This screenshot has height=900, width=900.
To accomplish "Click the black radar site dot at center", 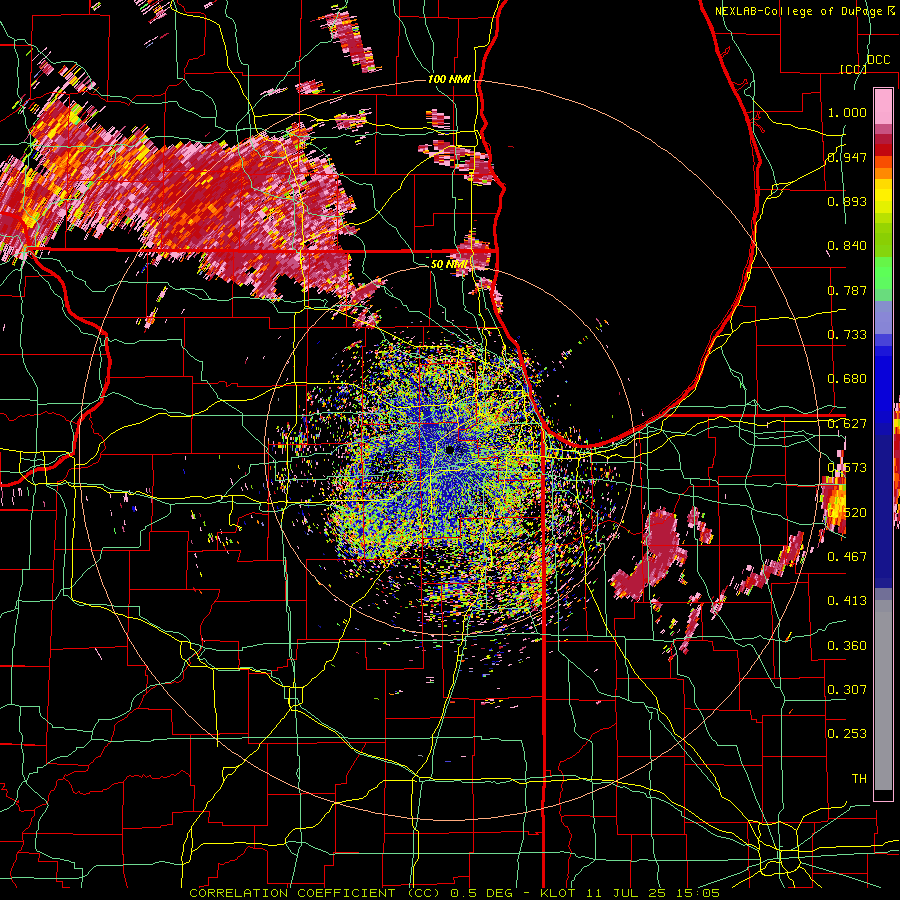I will pos(449,449).
